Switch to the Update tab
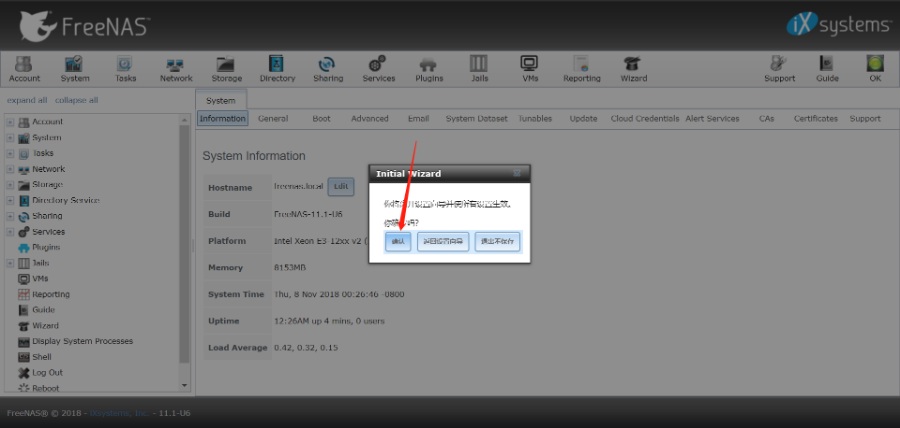The width and height of the screenshot is (900, 428). [583, 118]
